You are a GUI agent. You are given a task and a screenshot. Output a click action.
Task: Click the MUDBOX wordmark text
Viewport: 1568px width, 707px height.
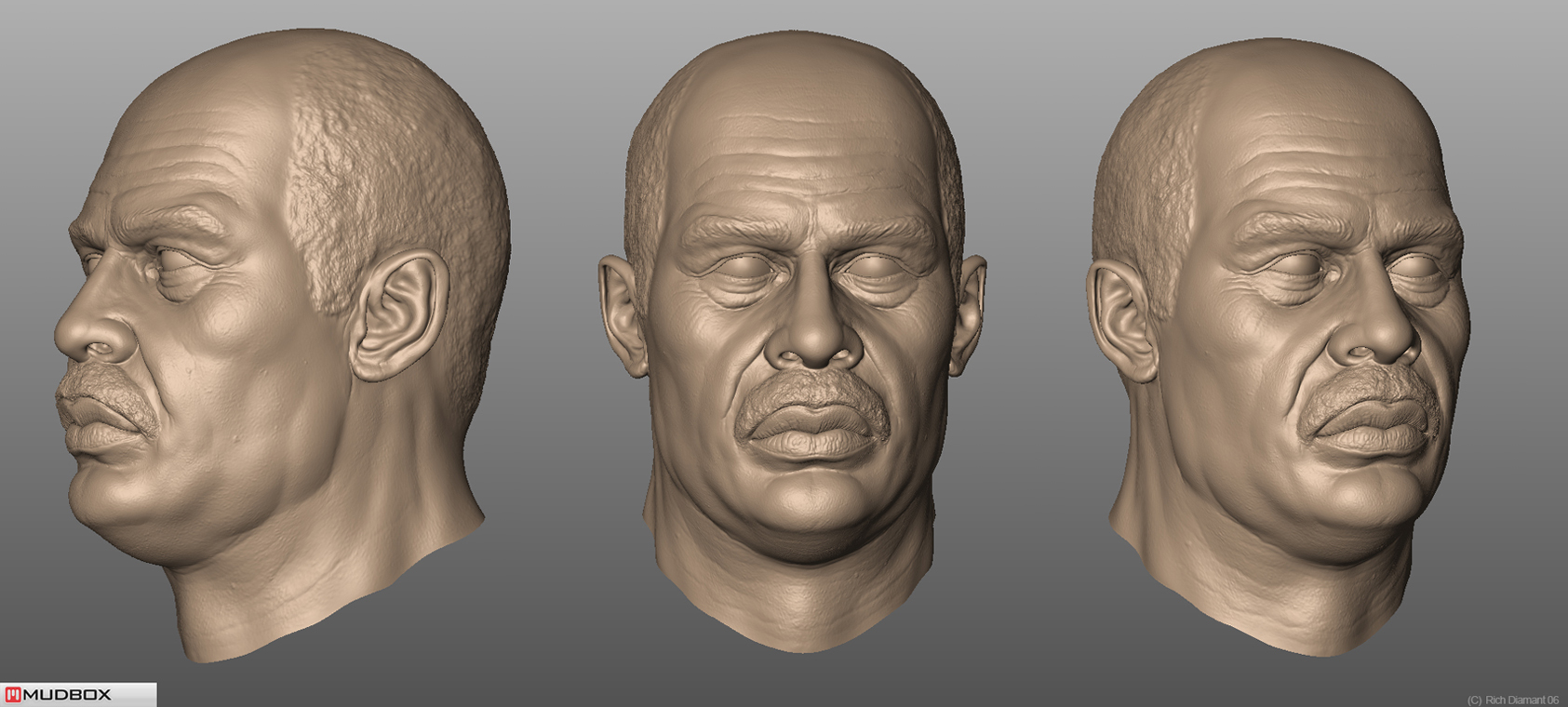pyautogui.click(x=67, y=695)
